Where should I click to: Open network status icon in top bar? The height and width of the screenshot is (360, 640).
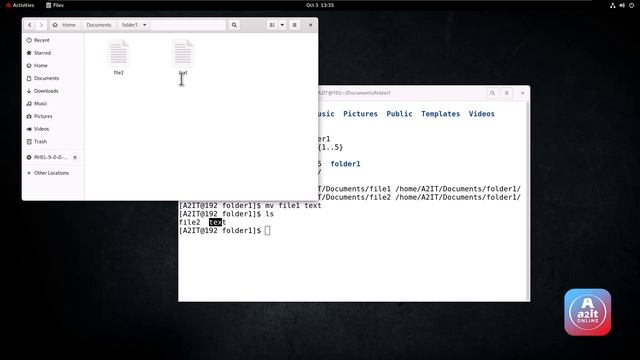click(613, 5)
